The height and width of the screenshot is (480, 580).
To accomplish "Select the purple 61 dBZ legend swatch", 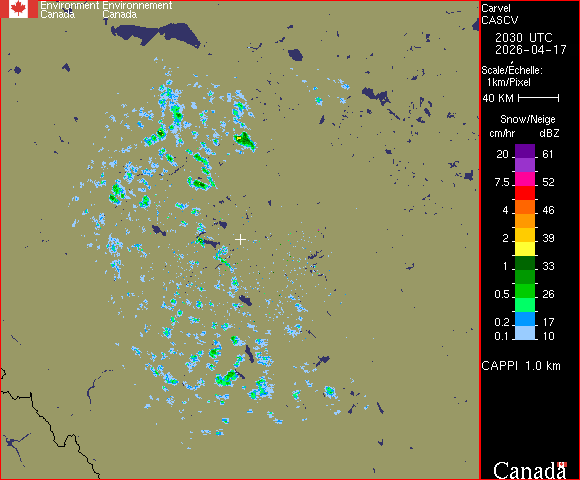I will (x=525, y=151).
